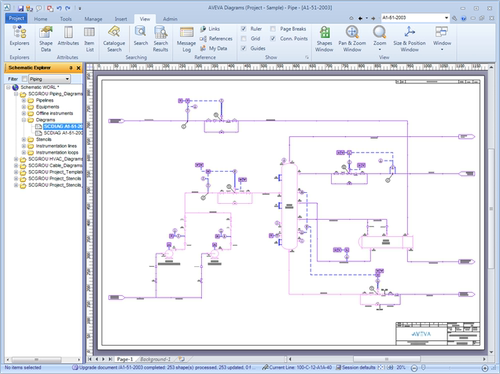Open the Zoom dropdown in ribbon
The height and width of the screenshot is (374, 500).
click(379, 39)
